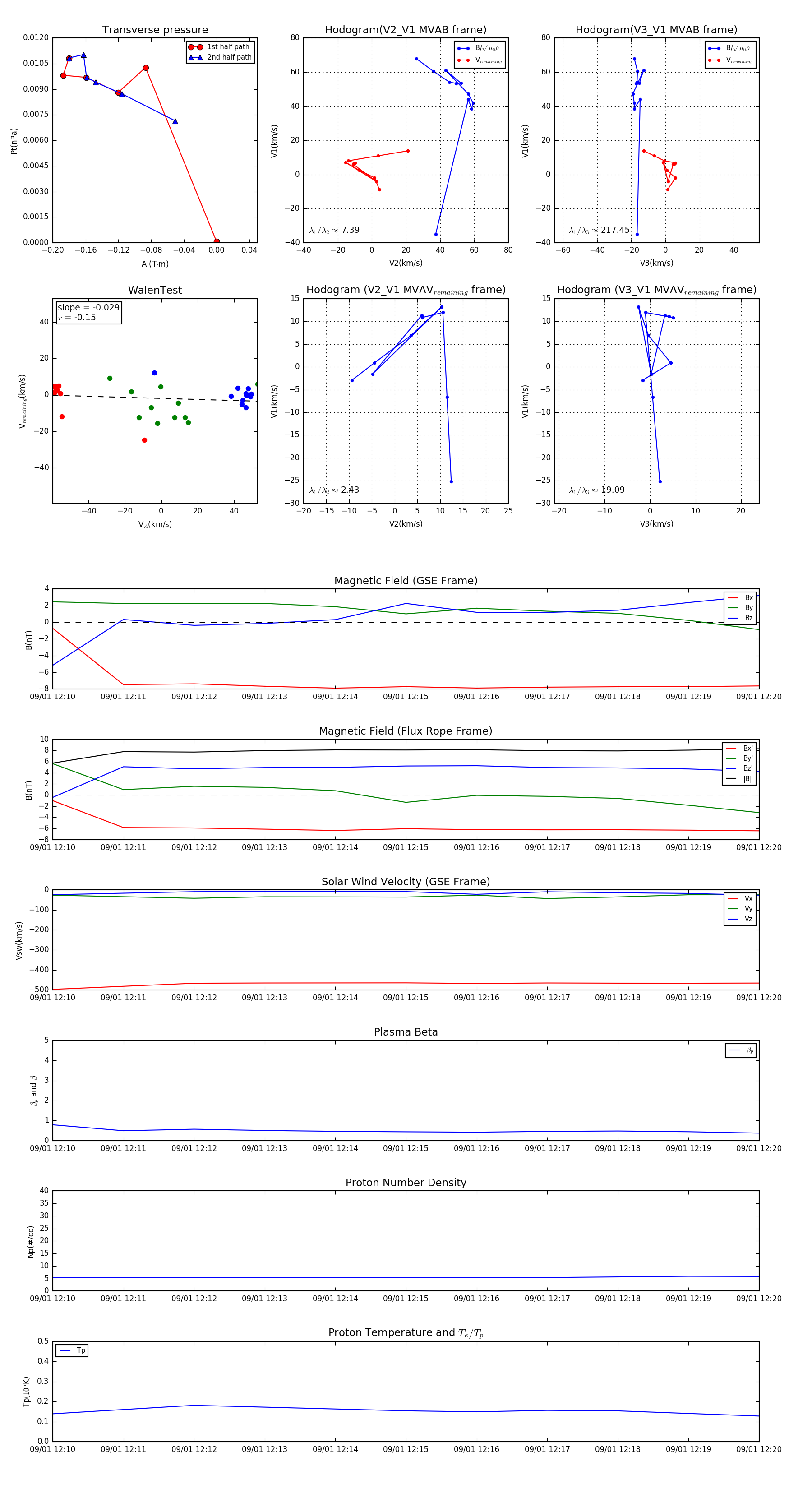Click 'Vx' legend entry in velocity plot

click(x=740, y=899)
